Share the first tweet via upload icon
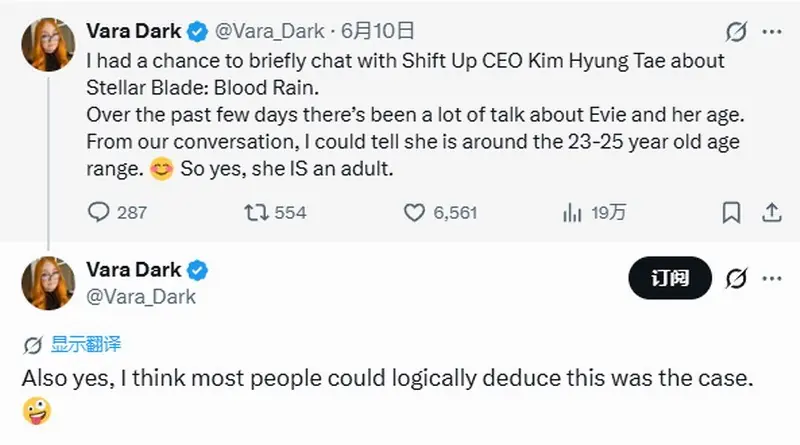Image resolution: width=800 pixels, height=445 pixels. pyautogui.click(x=771, y=212)
